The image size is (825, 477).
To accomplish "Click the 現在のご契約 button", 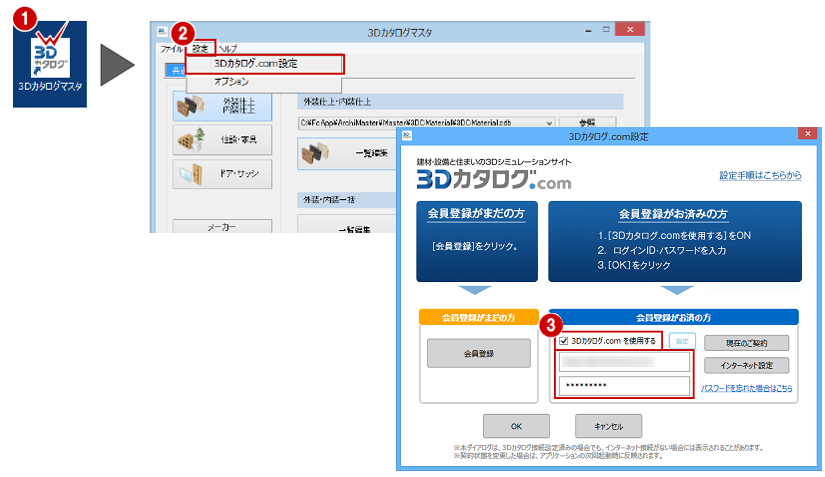I will coord(746,343).
